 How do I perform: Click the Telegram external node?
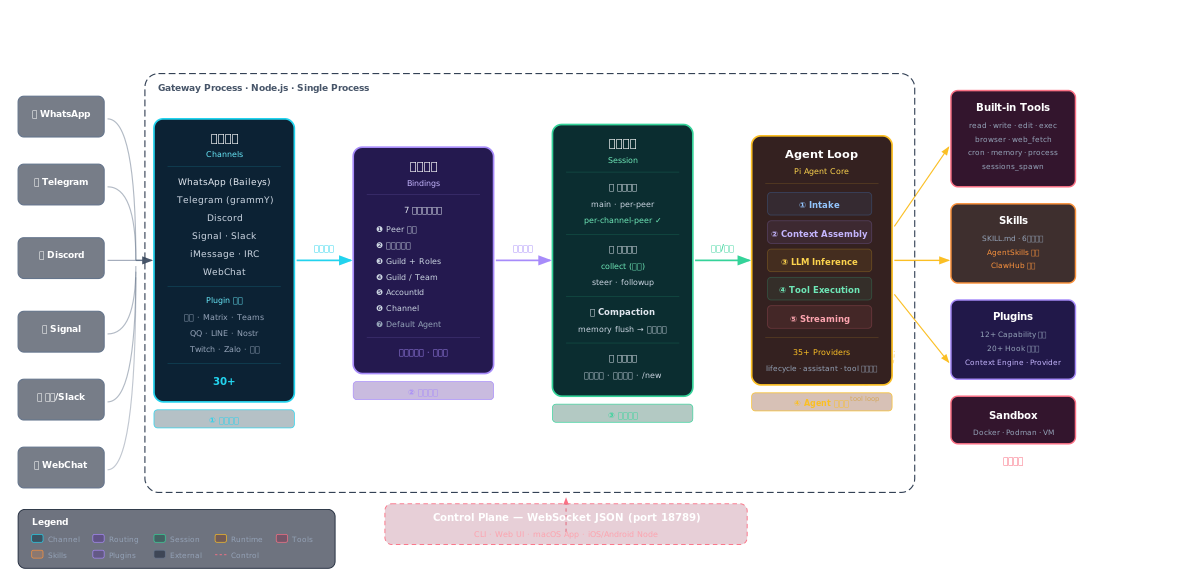tap(61, 184)
